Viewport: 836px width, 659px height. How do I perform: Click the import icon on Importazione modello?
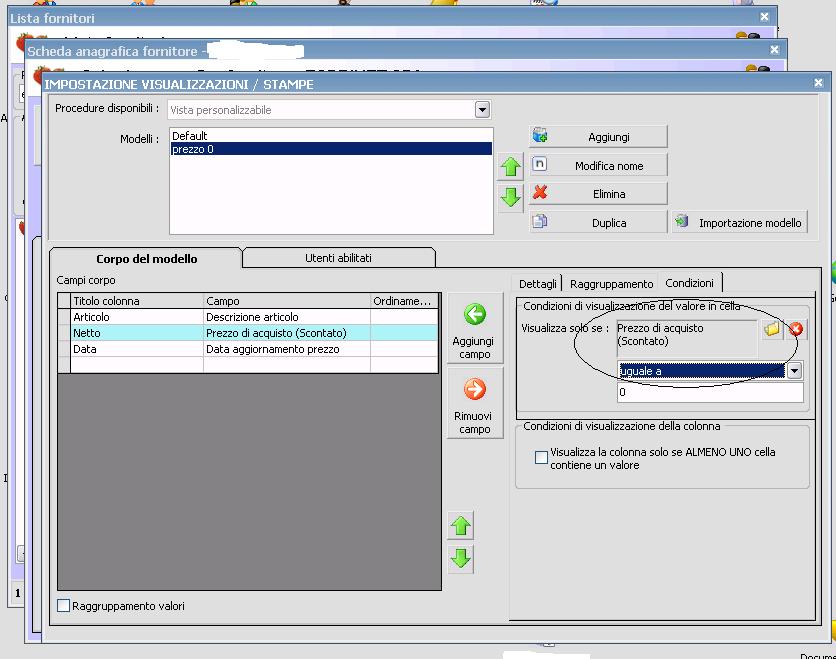point(681,221)
